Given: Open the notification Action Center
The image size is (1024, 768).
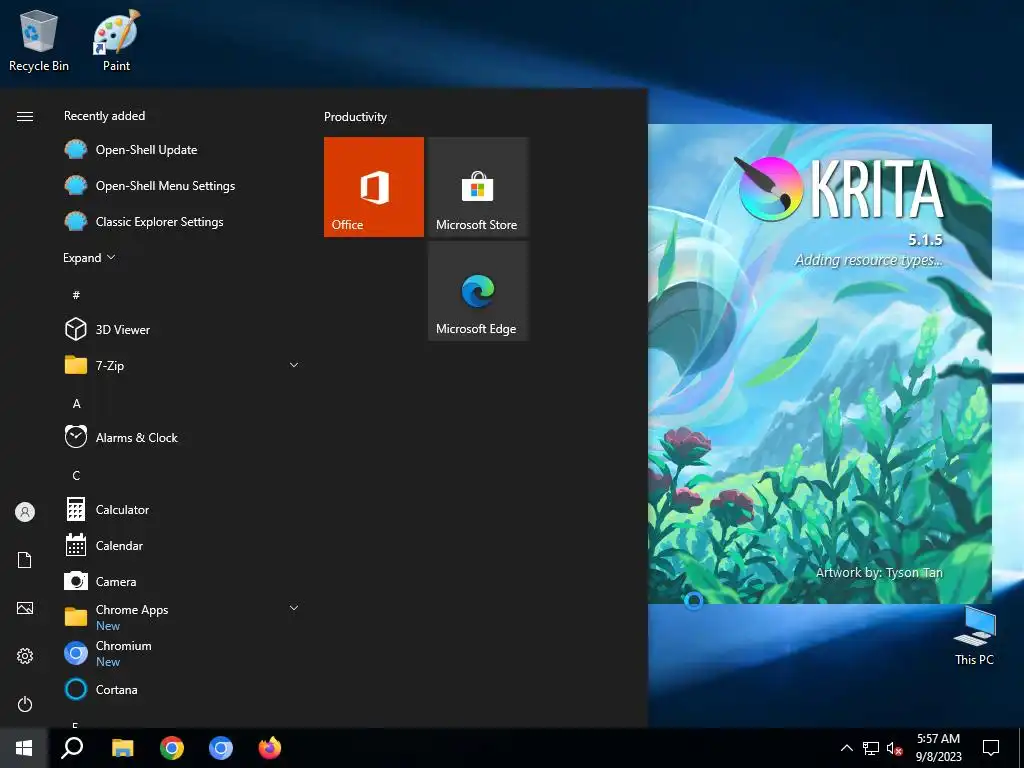Looking at the screenshot, I should pos(991,748).
